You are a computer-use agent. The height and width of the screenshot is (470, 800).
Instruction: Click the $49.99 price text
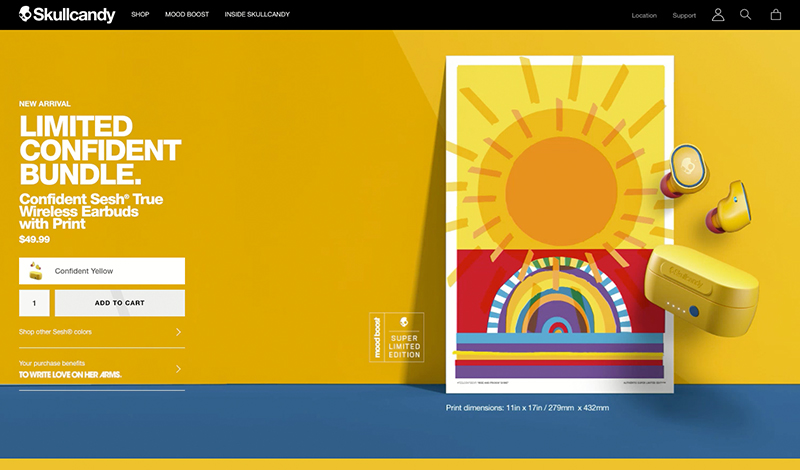34,239
